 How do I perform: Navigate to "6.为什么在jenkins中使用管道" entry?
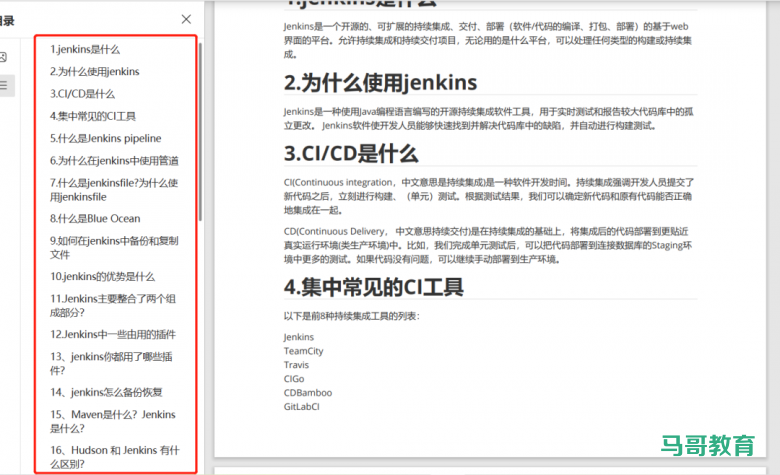click(x=114, y=160)
